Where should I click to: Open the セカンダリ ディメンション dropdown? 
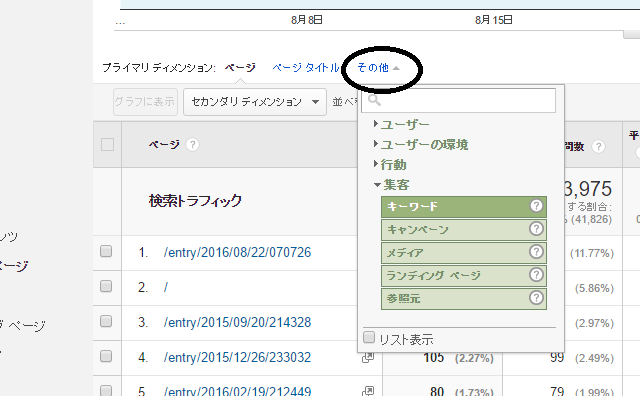(255, 102)
